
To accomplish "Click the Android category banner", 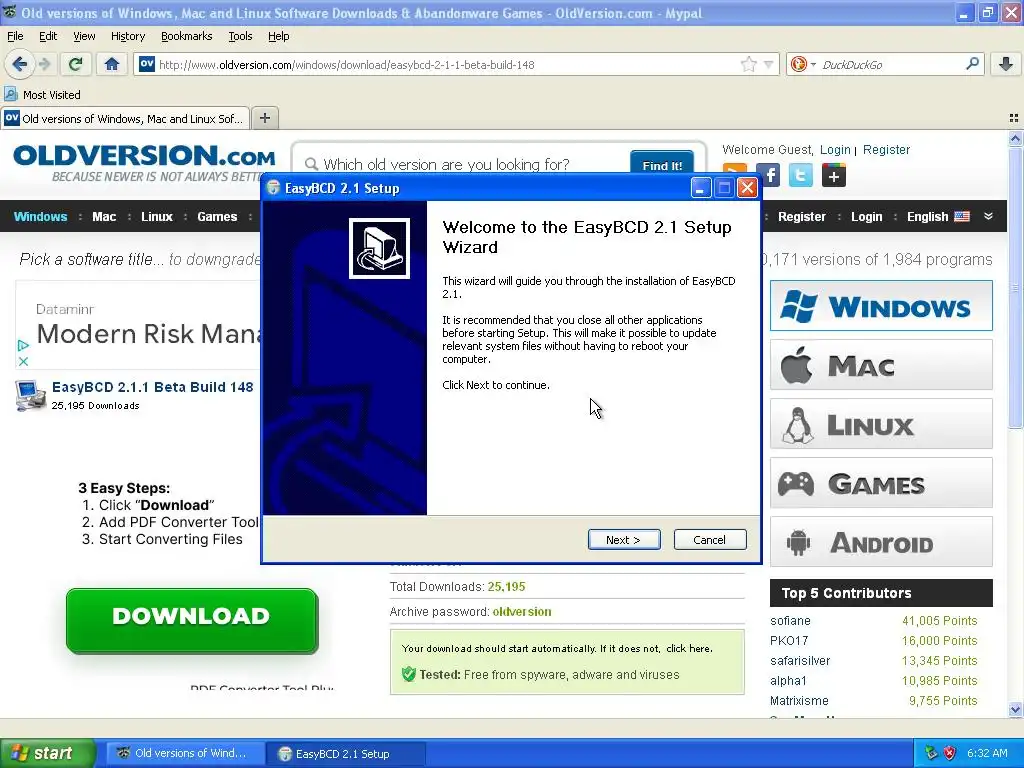I will pos(881,542).
